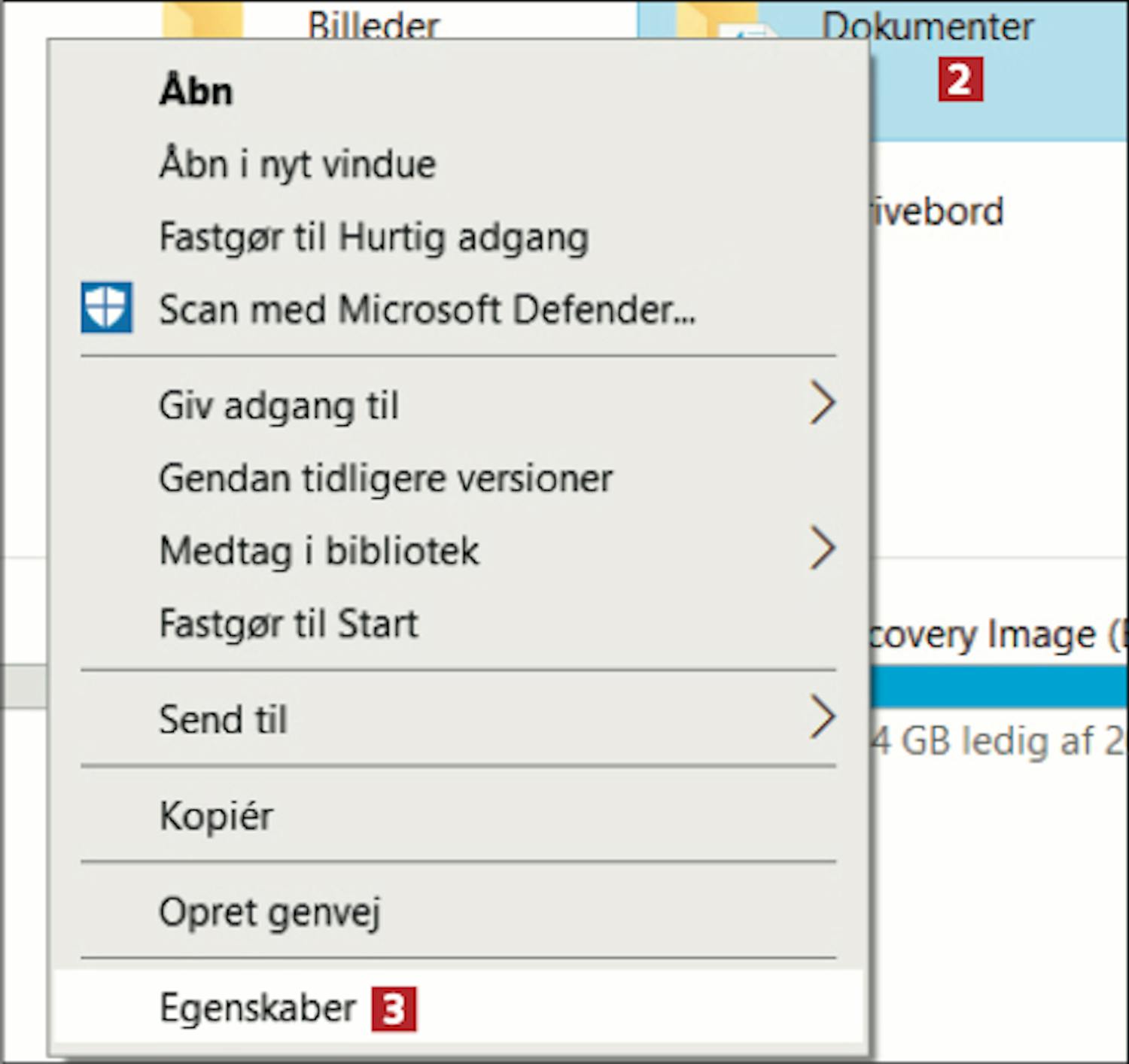This screenshot has height=1064, width=1129.
Task: Select Gendan tidligere versioner
Action: tap(385, 479)
